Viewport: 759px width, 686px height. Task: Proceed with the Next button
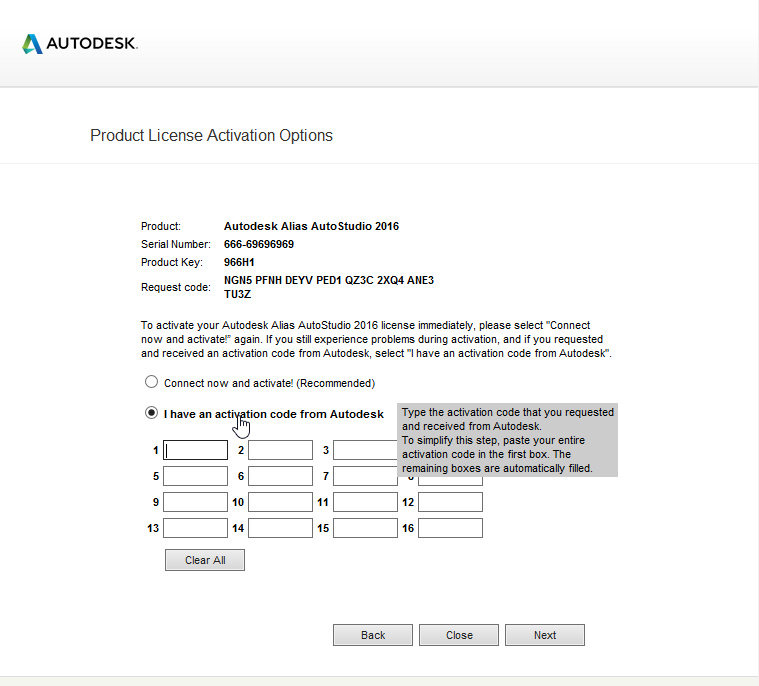point(545,635)
